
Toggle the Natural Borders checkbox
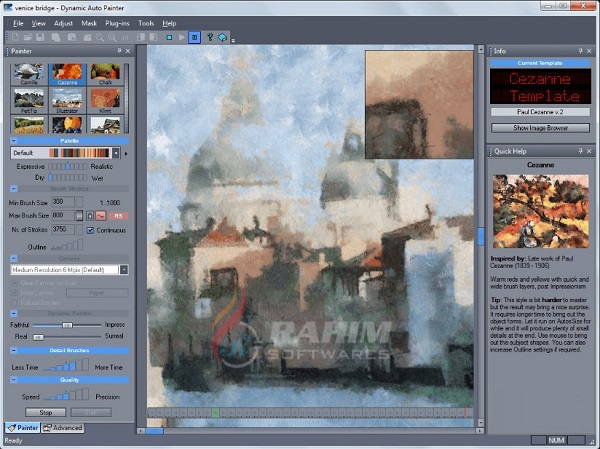15,303
